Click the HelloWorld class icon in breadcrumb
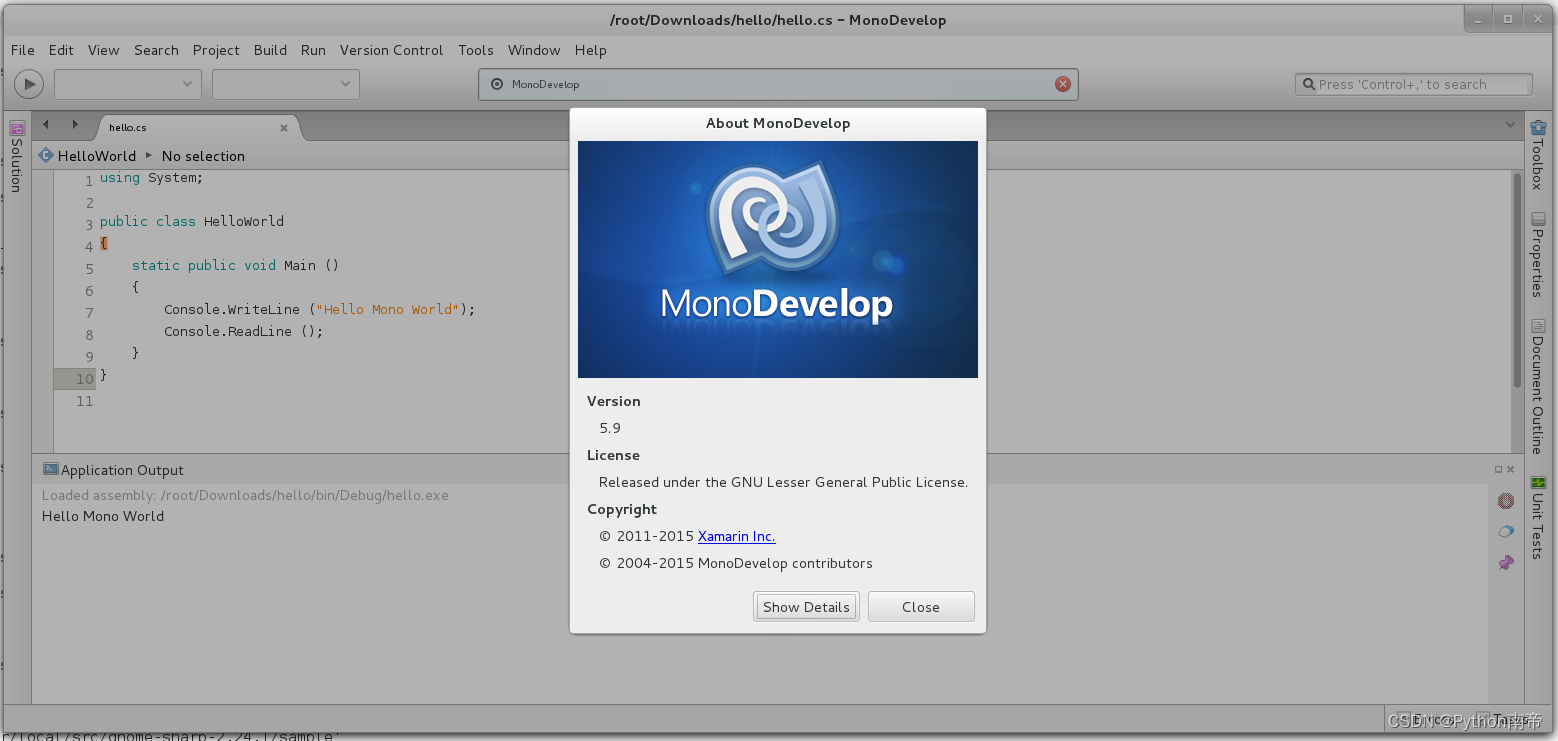The image size is (1558, 741). pyautogui.click(x=46, y=155)
